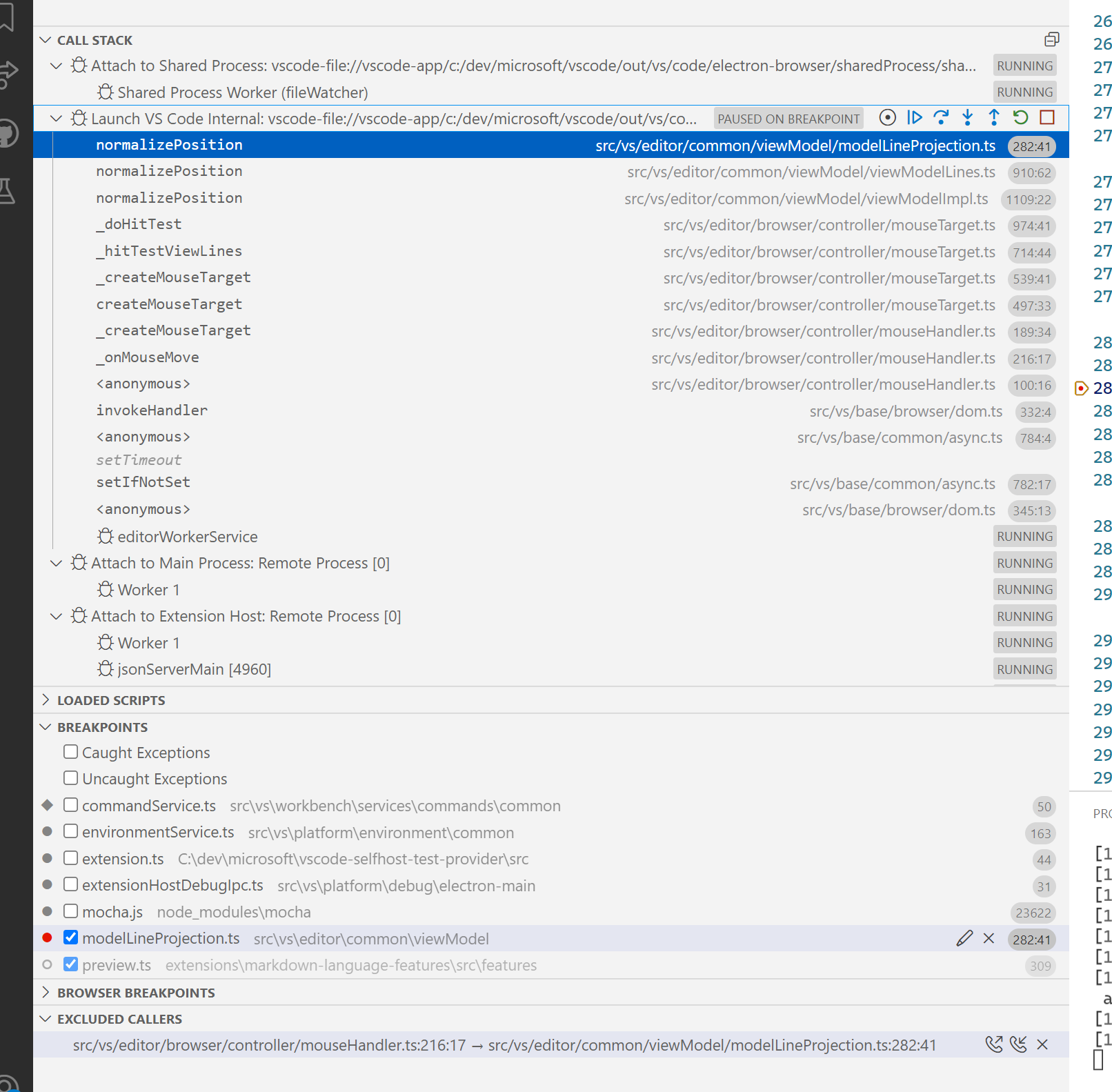Collapse all call stack sessions icon
The image size is (1112, 1092).
tap(1052, 39)
